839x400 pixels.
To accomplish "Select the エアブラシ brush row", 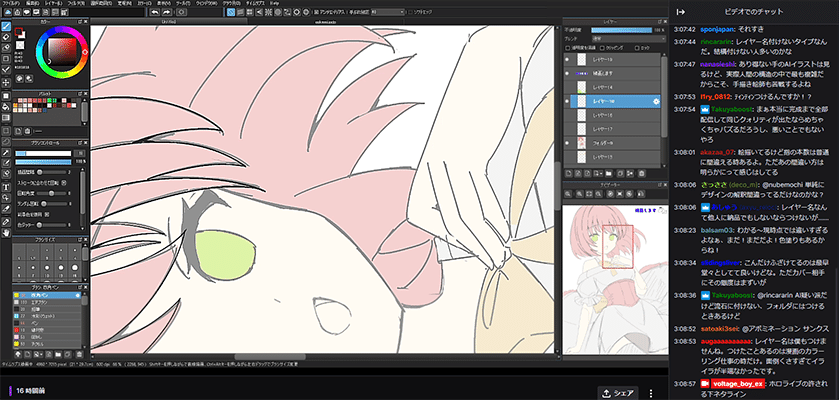I will (48, 302).
